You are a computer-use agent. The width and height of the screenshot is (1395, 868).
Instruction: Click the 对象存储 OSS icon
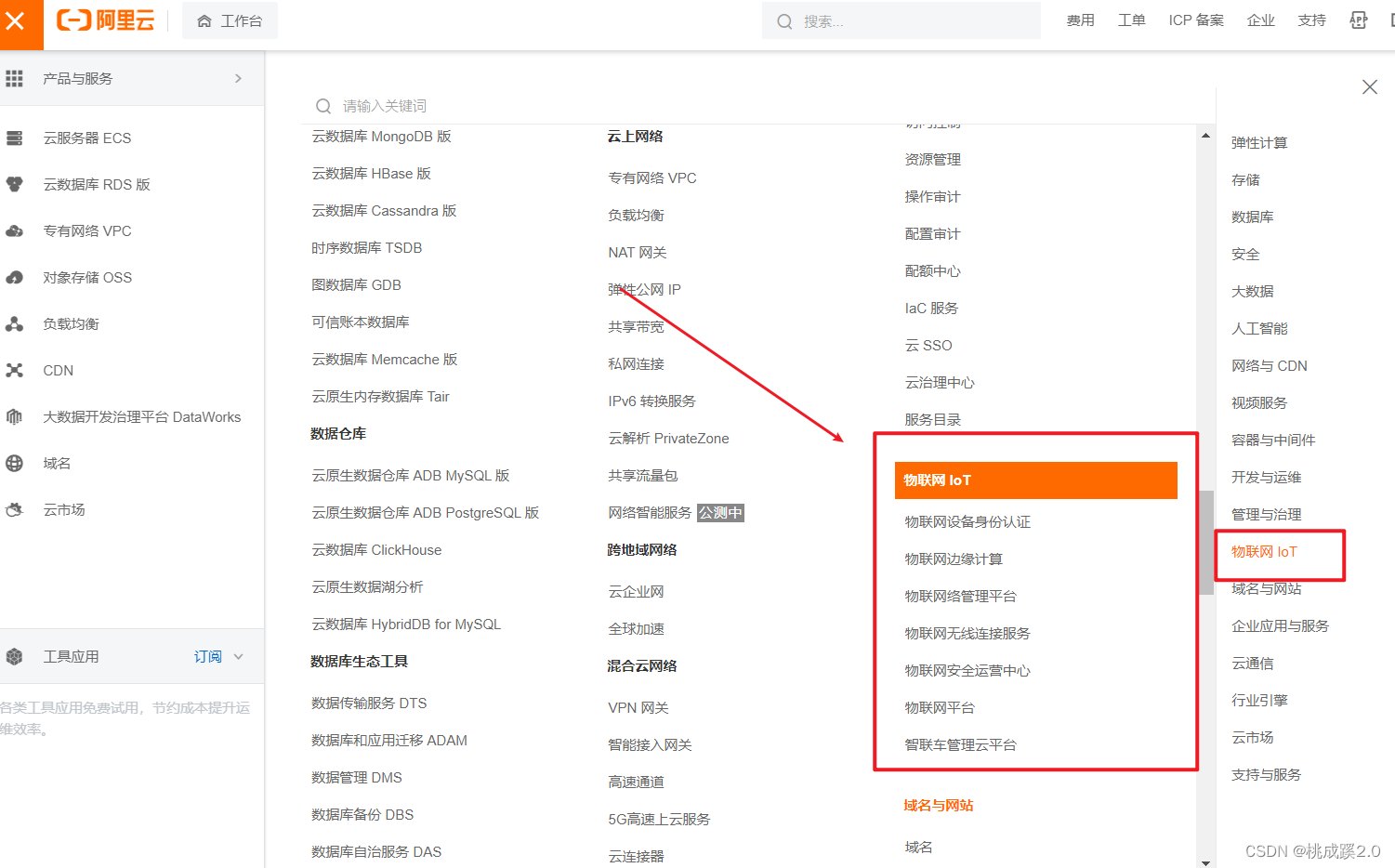pyautogui.click(x=14, y=278)
